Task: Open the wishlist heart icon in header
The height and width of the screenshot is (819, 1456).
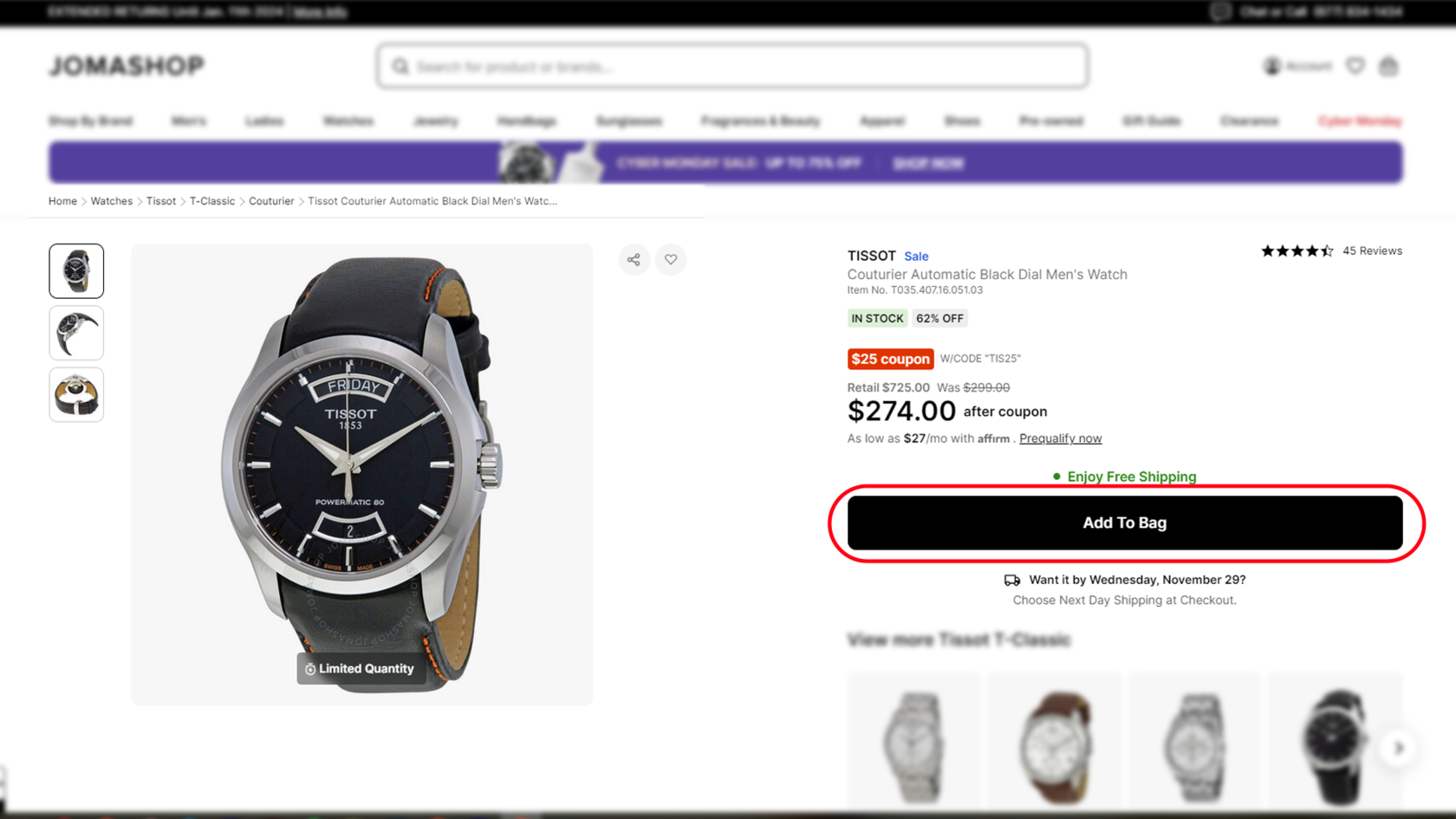Action: pyautogui.click(x=1355, y=66)
